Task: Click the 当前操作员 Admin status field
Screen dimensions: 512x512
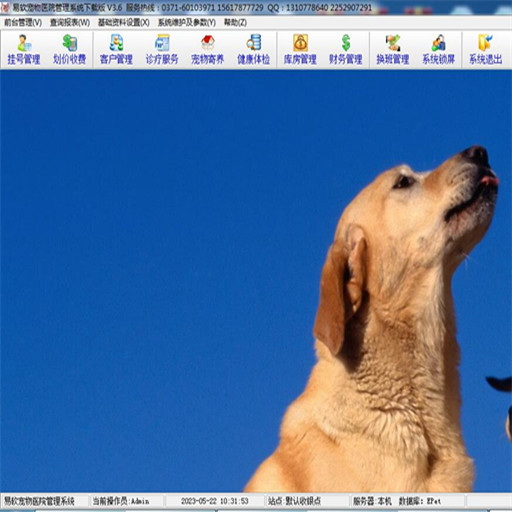Action: point(127,501)
